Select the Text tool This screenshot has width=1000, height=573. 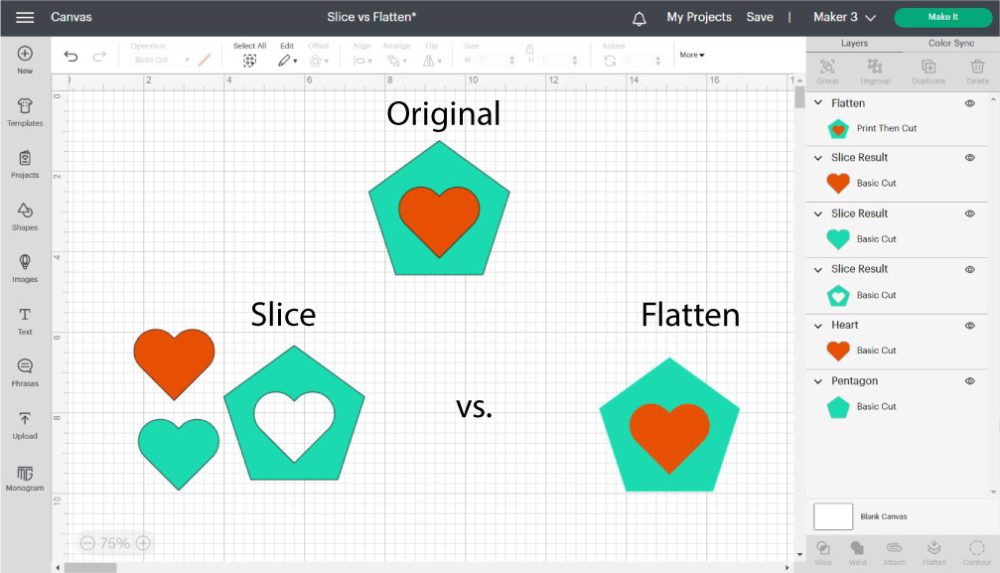coord(25,320)
